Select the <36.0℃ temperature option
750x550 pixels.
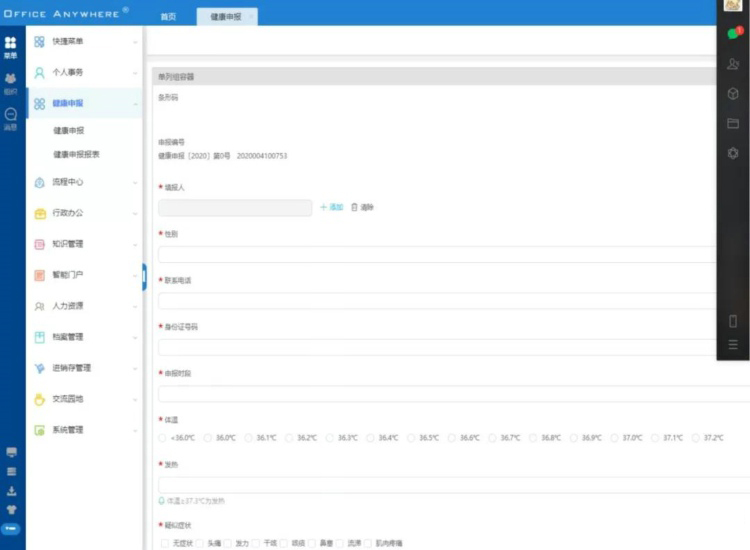[164, 438]
